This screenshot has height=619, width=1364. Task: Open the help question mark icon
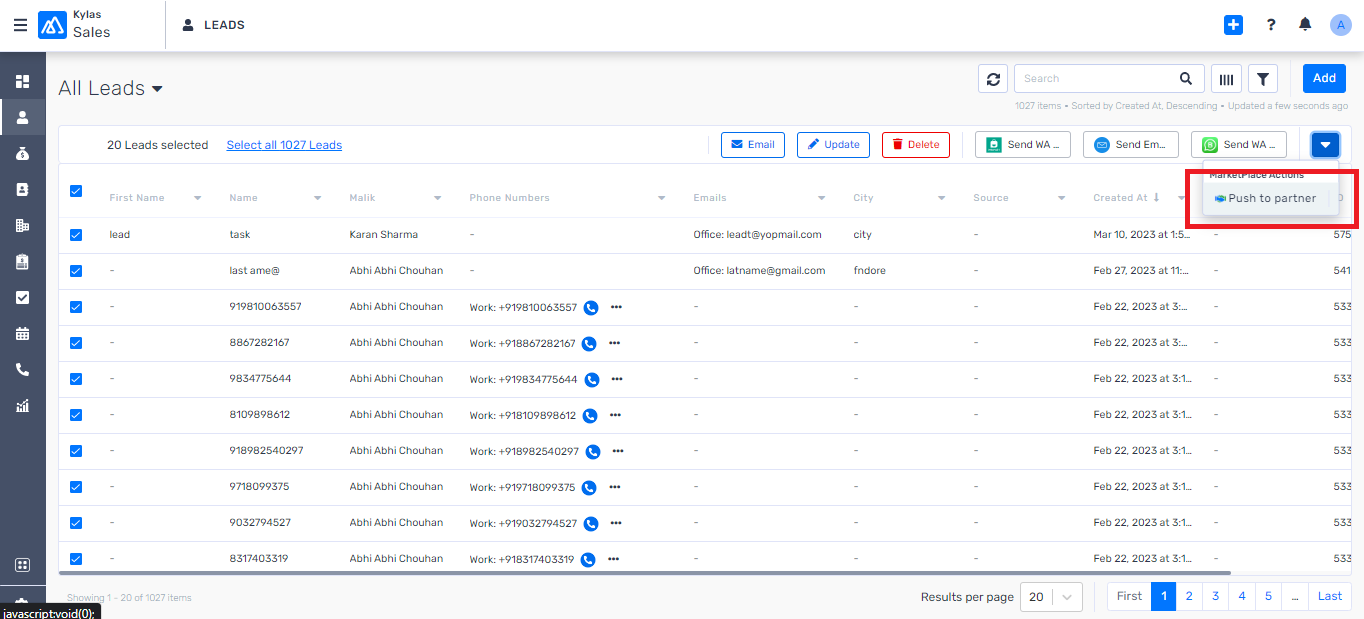[x=1271, y=25]
